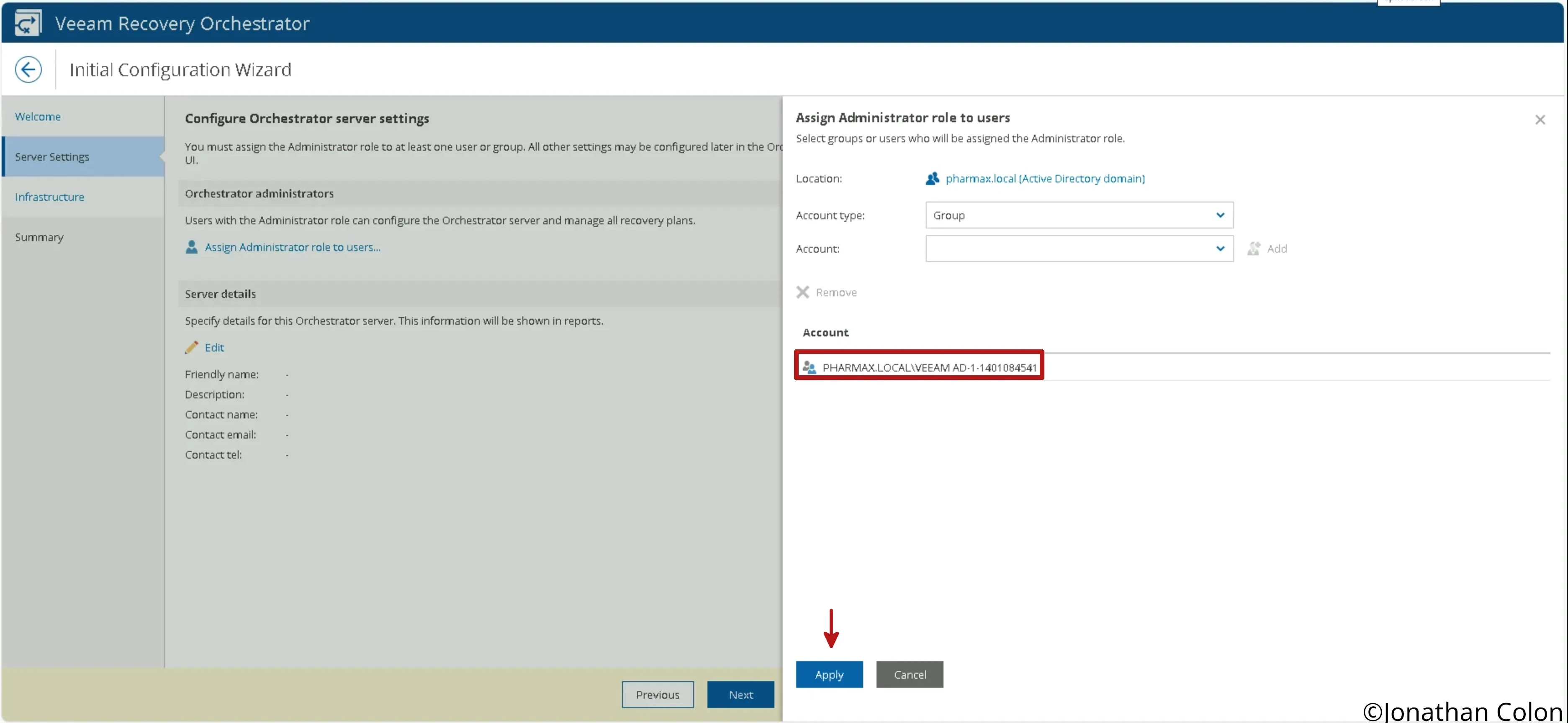1568x723 pixels.
Task: Expand the Account type chevron arrow
Action: [x=1220, y=215]
